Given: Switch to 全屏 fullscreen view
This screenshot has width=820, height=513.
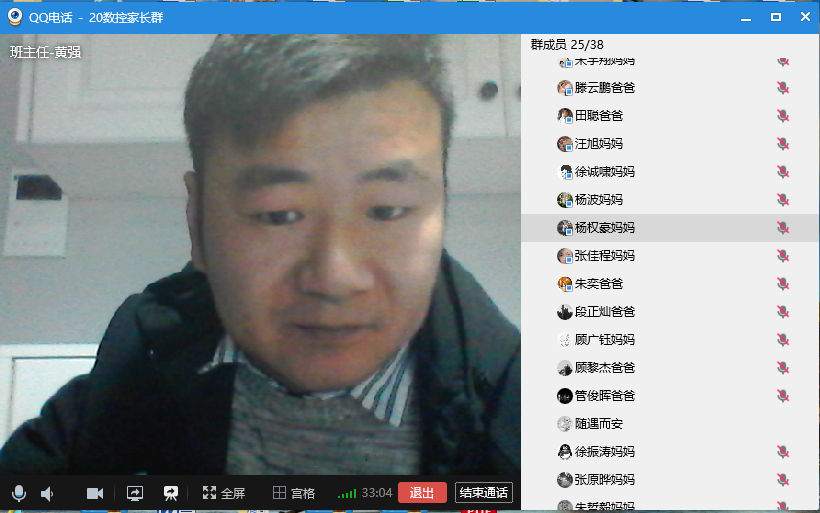Looking at the screenshot, I should [x=223, y=493].
